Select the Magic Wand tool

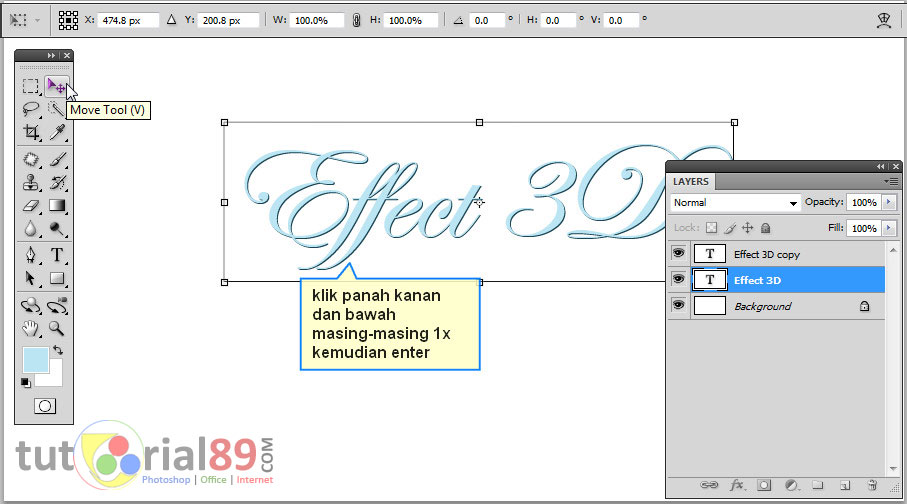(x=56, y=109)
